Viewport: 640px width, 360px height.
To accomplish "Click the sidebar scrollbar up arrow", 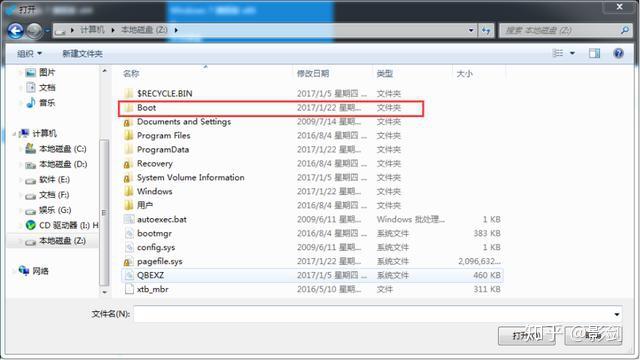I will point(104,71).
